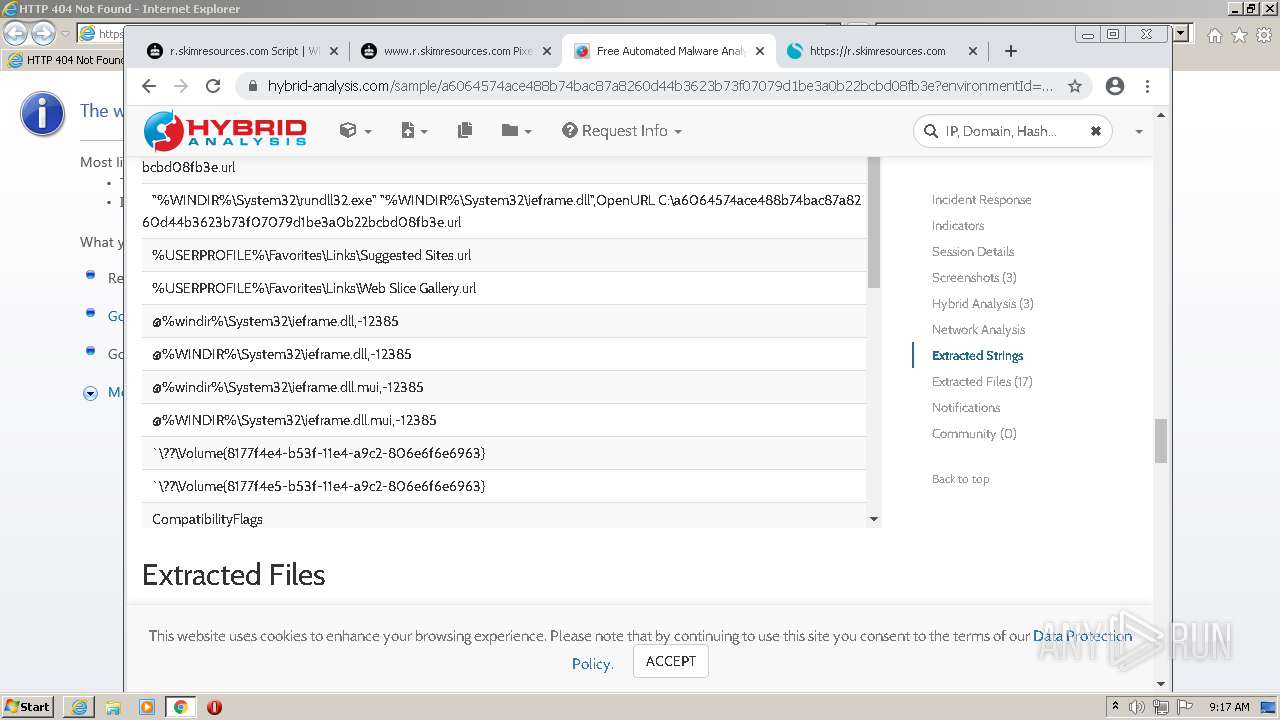Click the Chrome taskbar icon
Image resolution: width=1280 pixels, height=720 pixels.
[x=181, y=707]
